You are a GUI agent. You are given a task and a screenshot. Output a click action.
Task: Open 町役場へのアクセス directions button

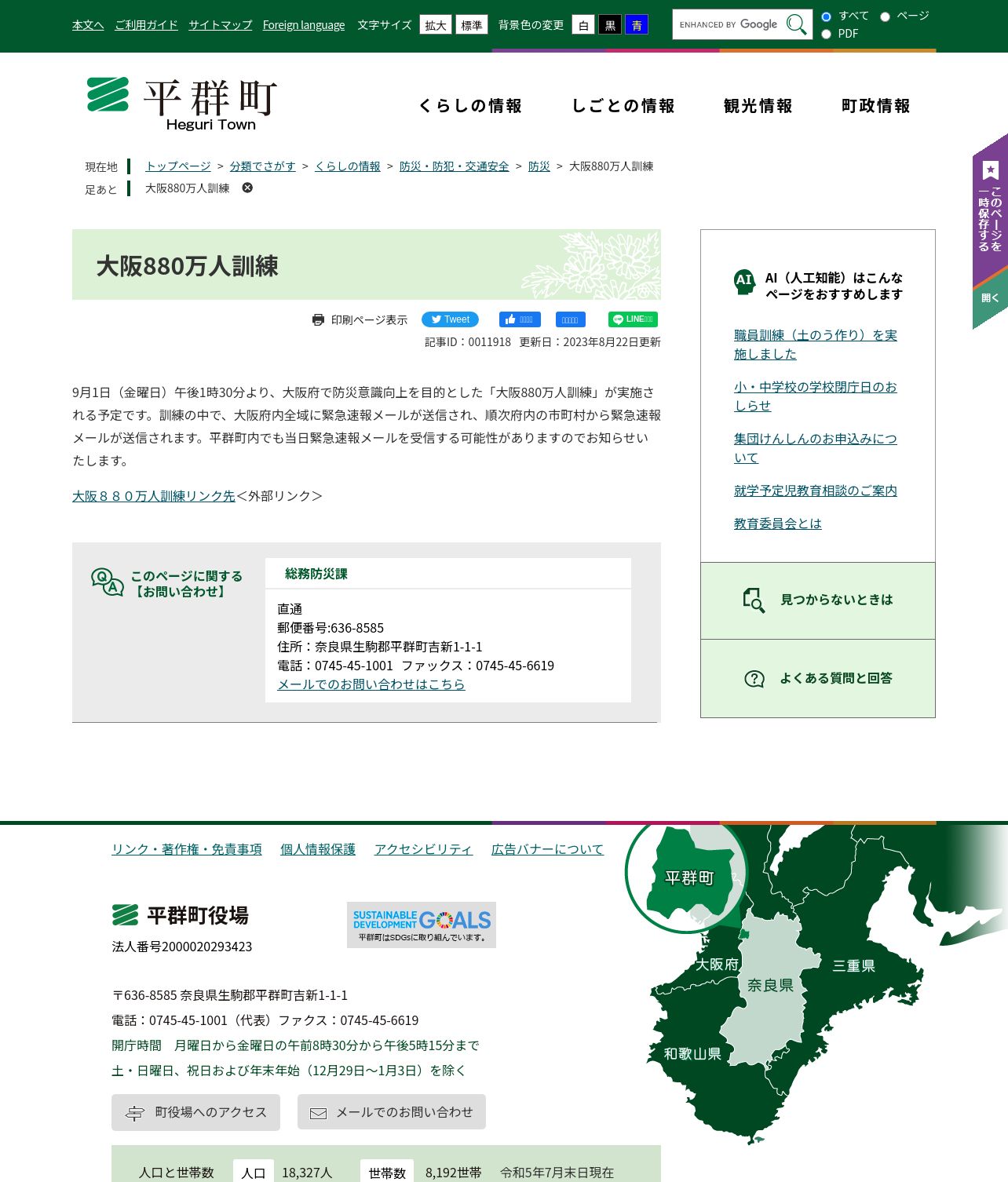(195, 1112)
